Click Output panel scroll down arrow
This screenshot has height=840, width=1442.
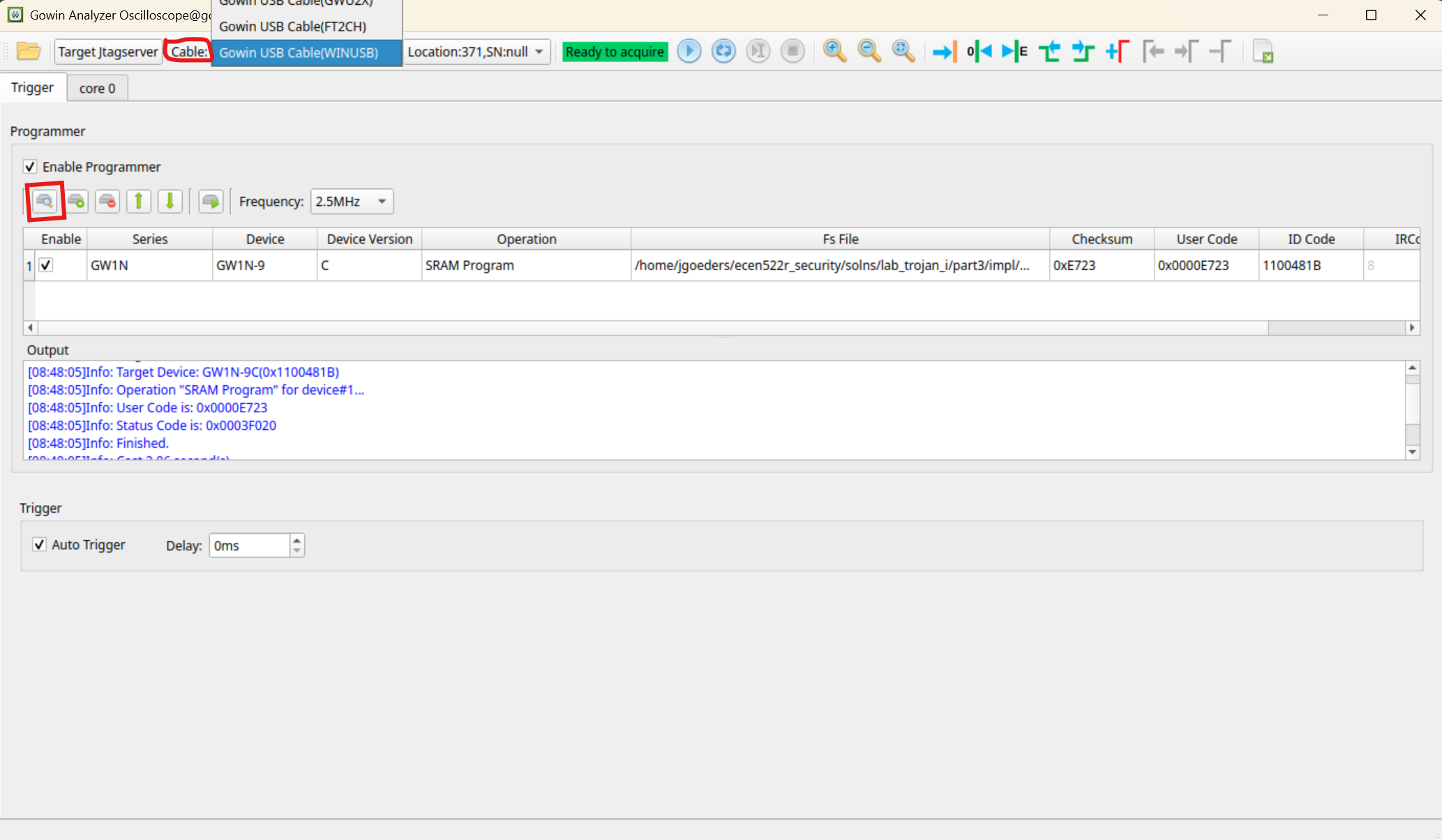coord(1412,452)
